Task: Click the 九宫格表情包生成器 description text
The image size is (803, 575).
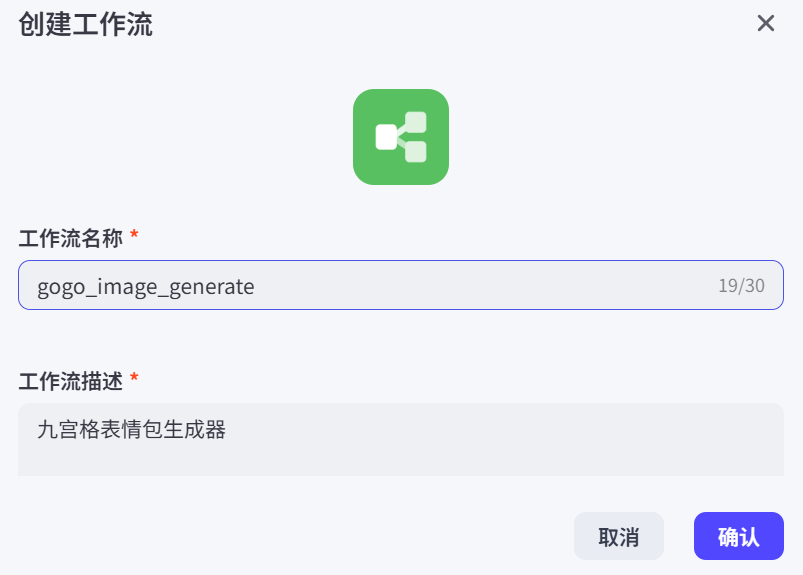Action: pos(131,430)
